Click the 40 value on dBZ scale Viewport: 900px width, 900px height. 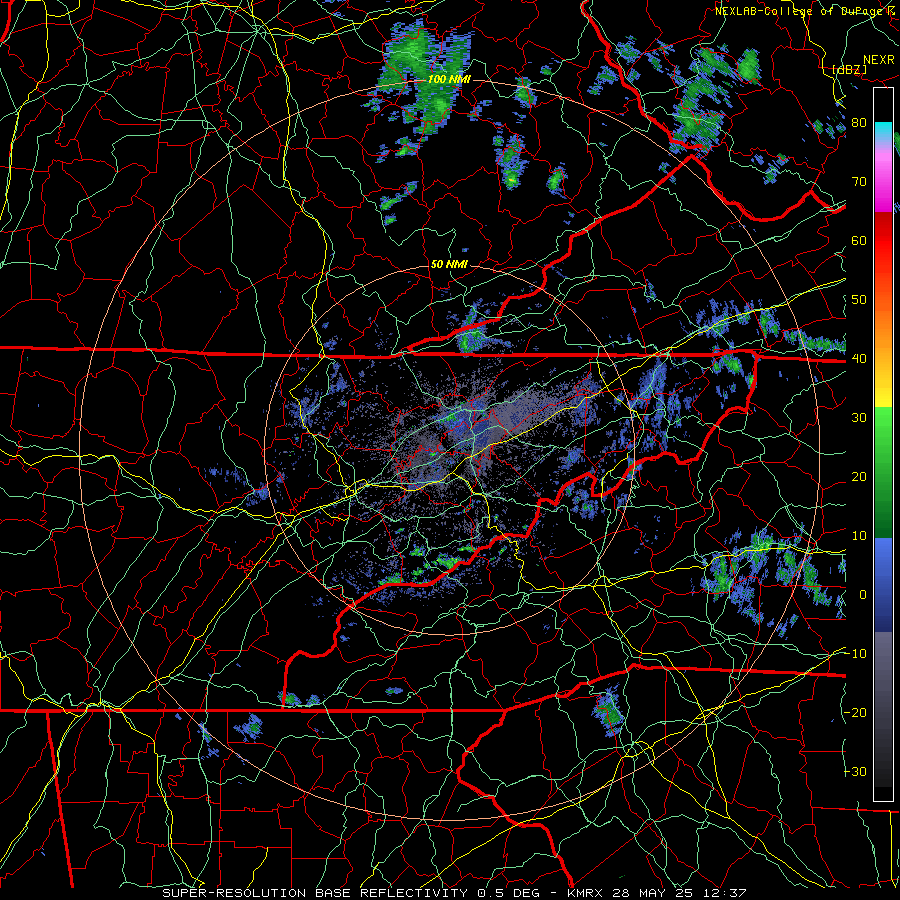pos(859,359)
